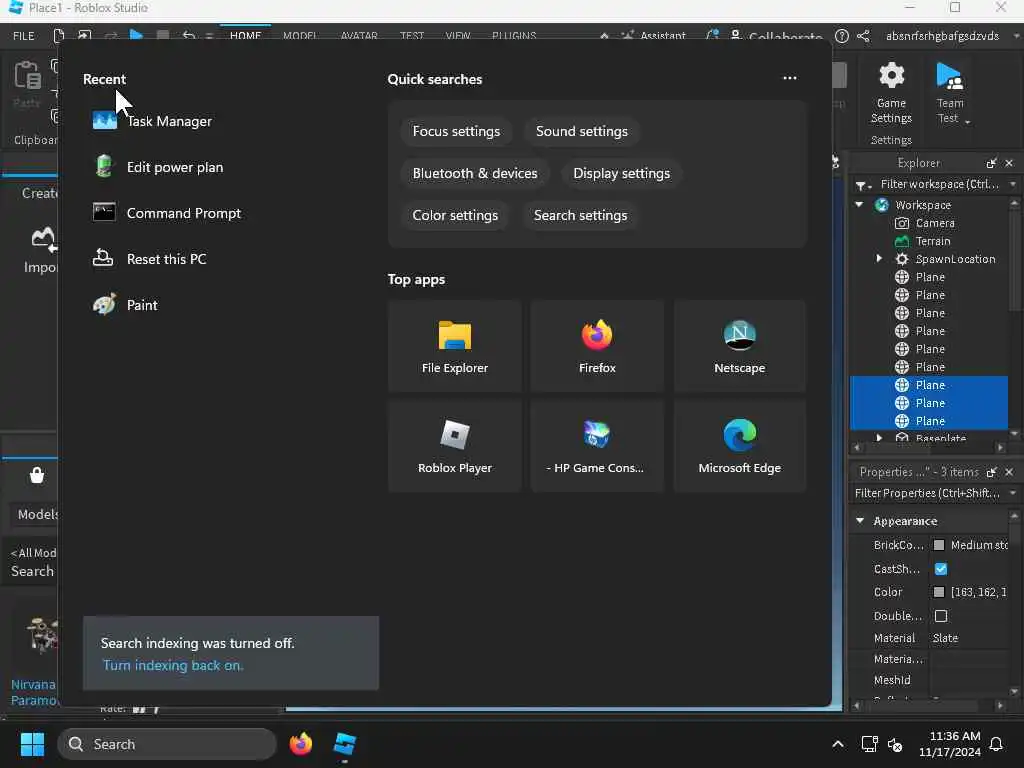Toggle the DoubleSided checkbox
The height and width of the screenshot is (768, 1024).
[940, 616]
